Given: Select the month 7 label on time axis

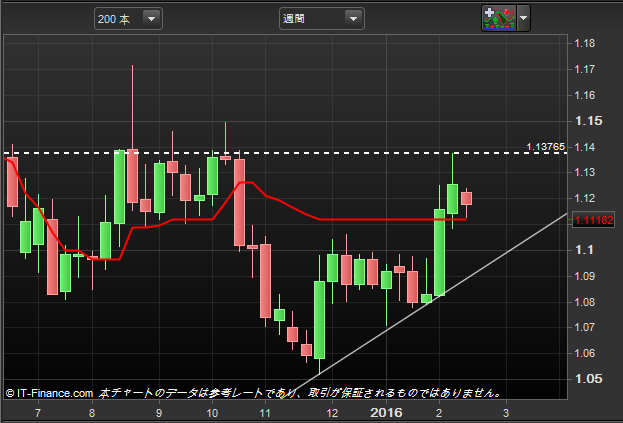Looking at the screenshot, I should 38,413.
